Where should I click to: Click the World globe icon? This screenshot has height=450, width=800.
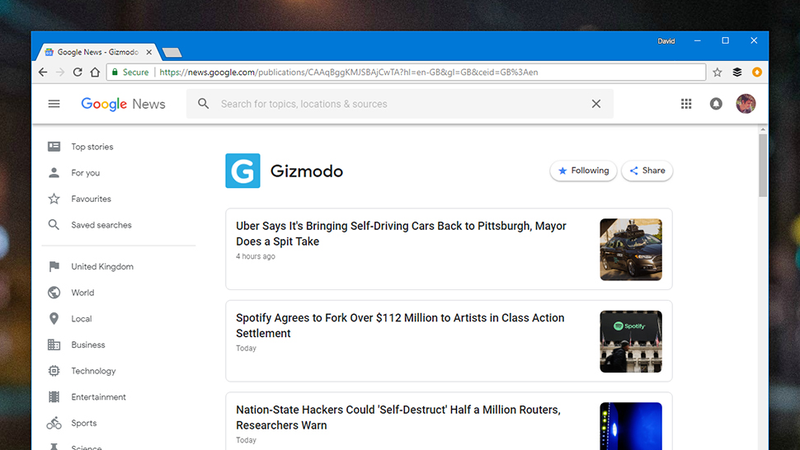coord(54,292)
